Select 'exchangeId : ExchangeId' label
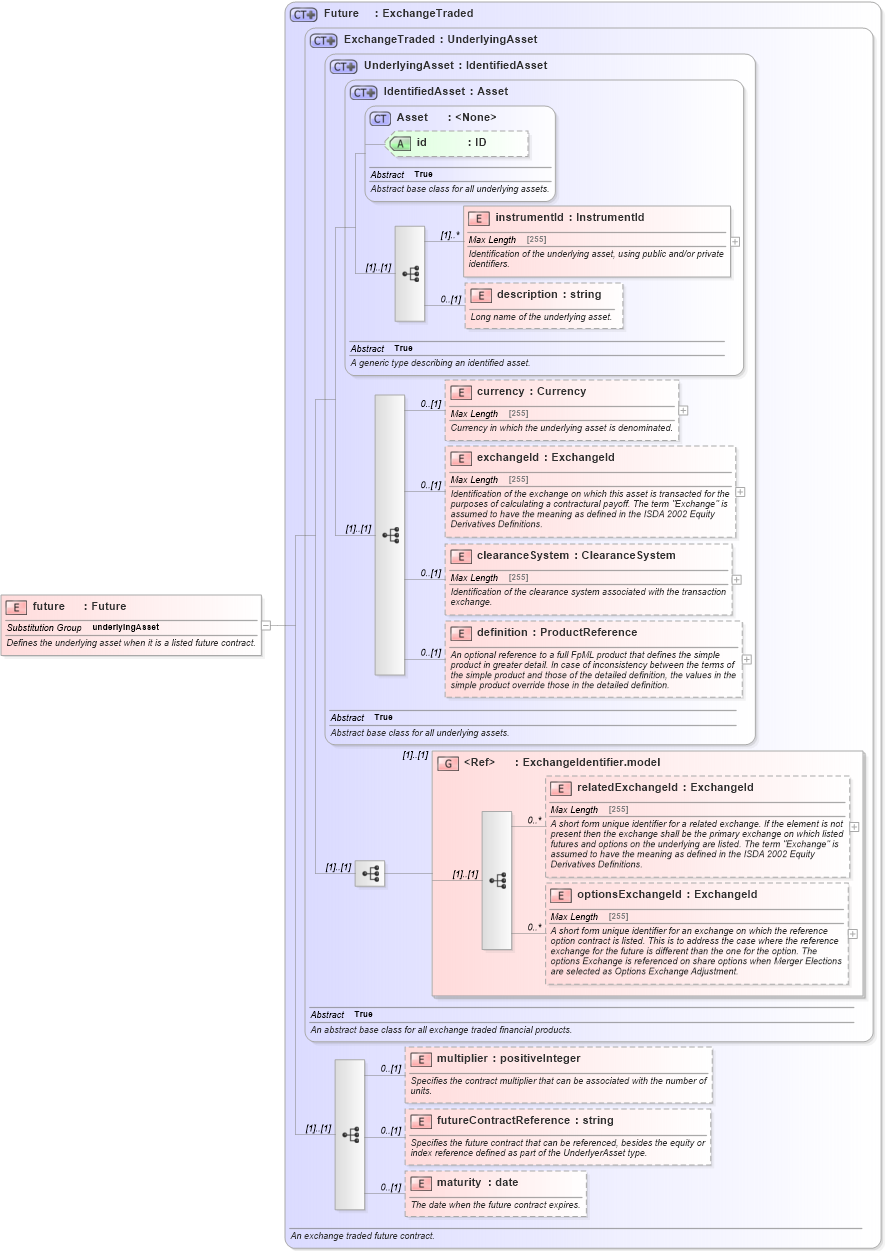 click(x=546, y=458)
